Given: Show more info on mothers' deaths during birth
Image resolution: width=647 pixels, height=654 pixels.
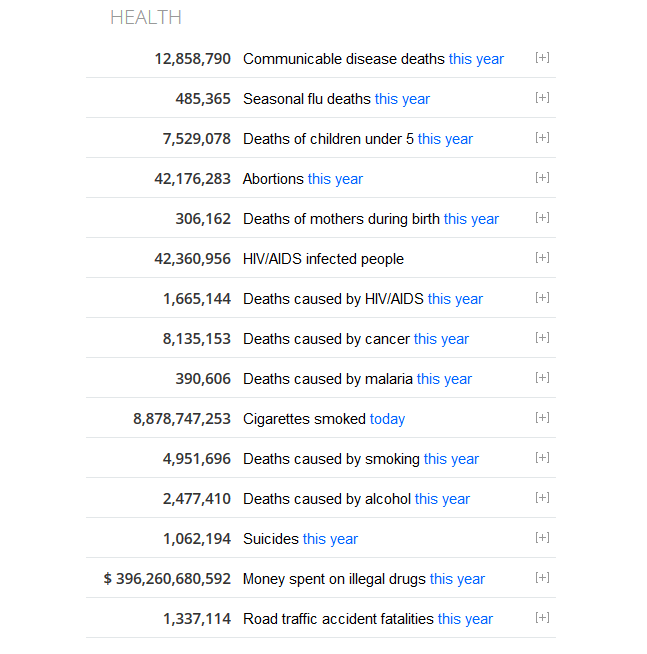Looking at the screenshot, I should click(542, 218).
